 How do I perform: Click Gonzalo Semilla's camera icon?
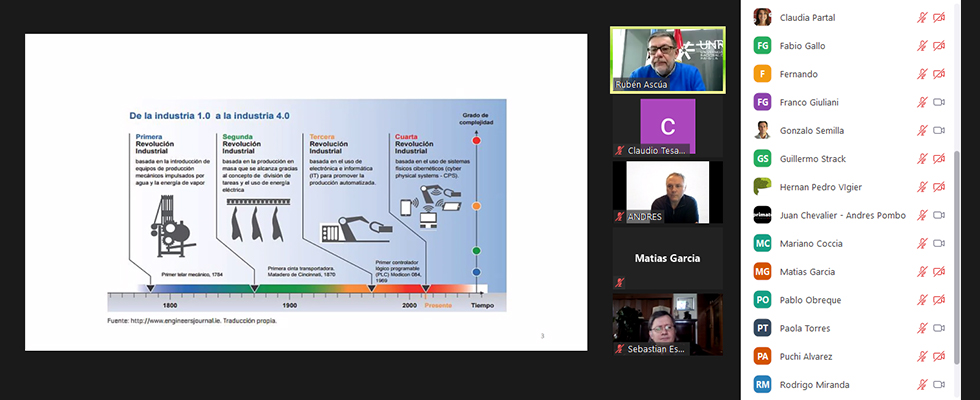939,130
